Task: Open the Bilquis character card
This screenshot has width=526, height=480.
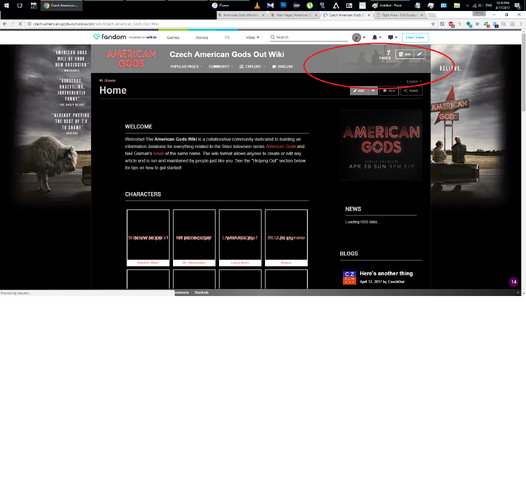Action: click(x=286, y=237)
